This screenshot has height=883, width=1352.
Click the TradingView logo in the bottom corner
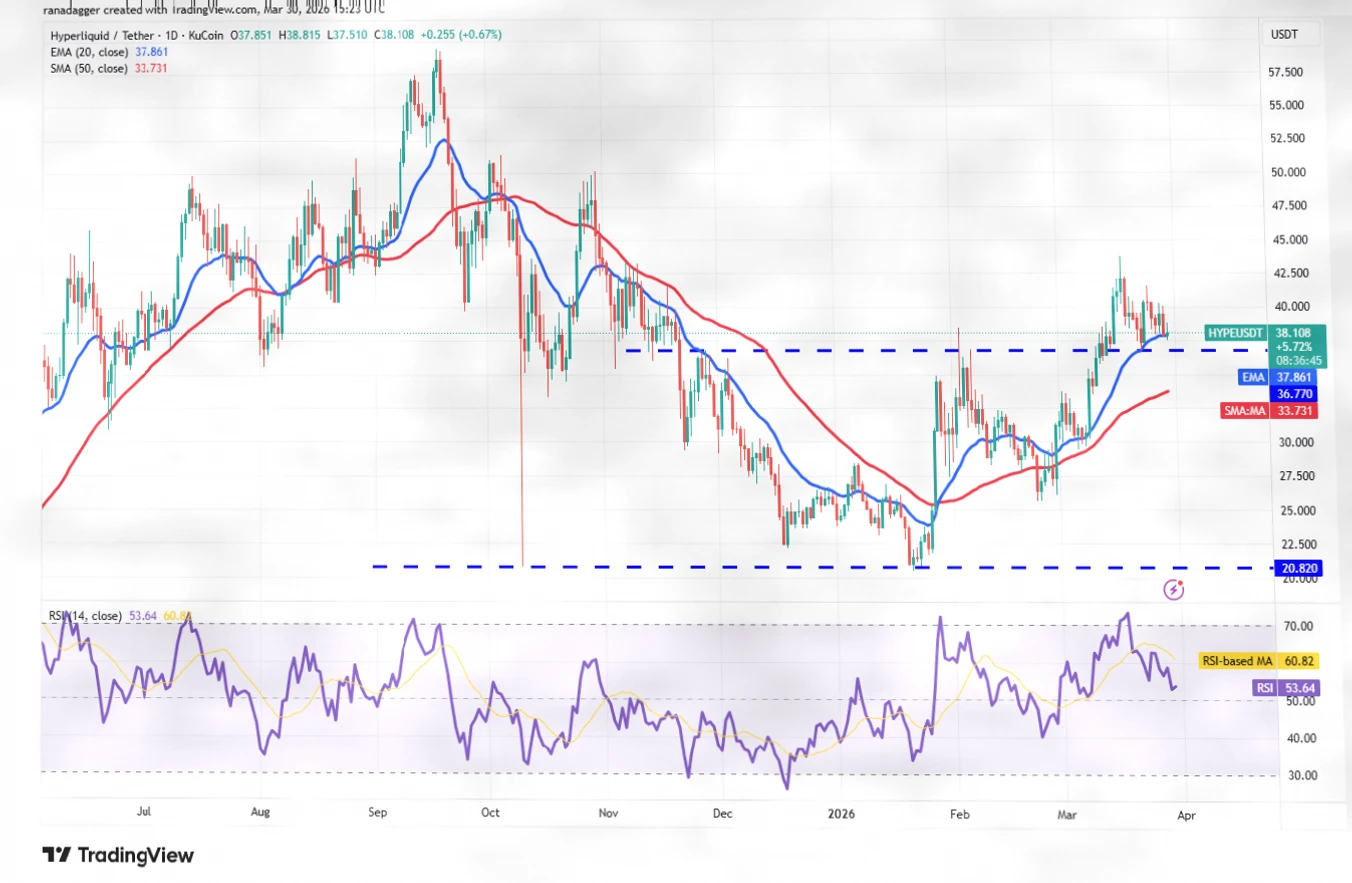[120, 855]
